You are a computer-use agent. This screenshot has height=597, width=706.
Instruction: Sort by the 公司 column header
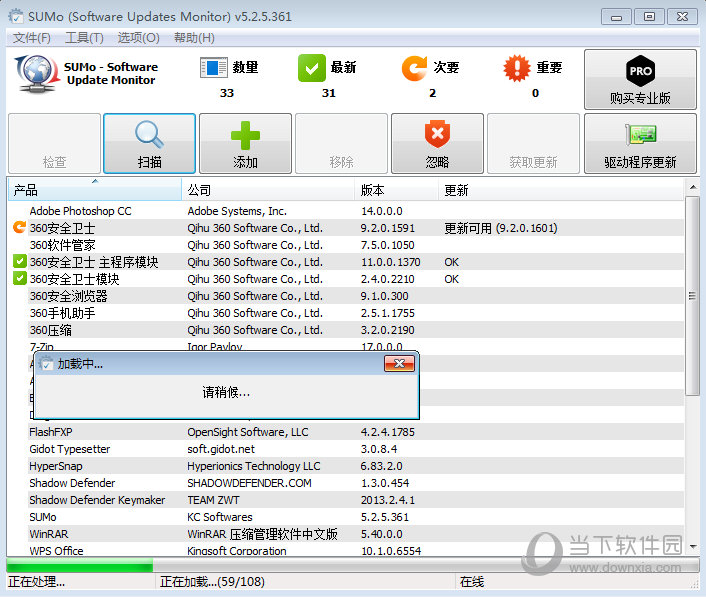tap(268, 190)
